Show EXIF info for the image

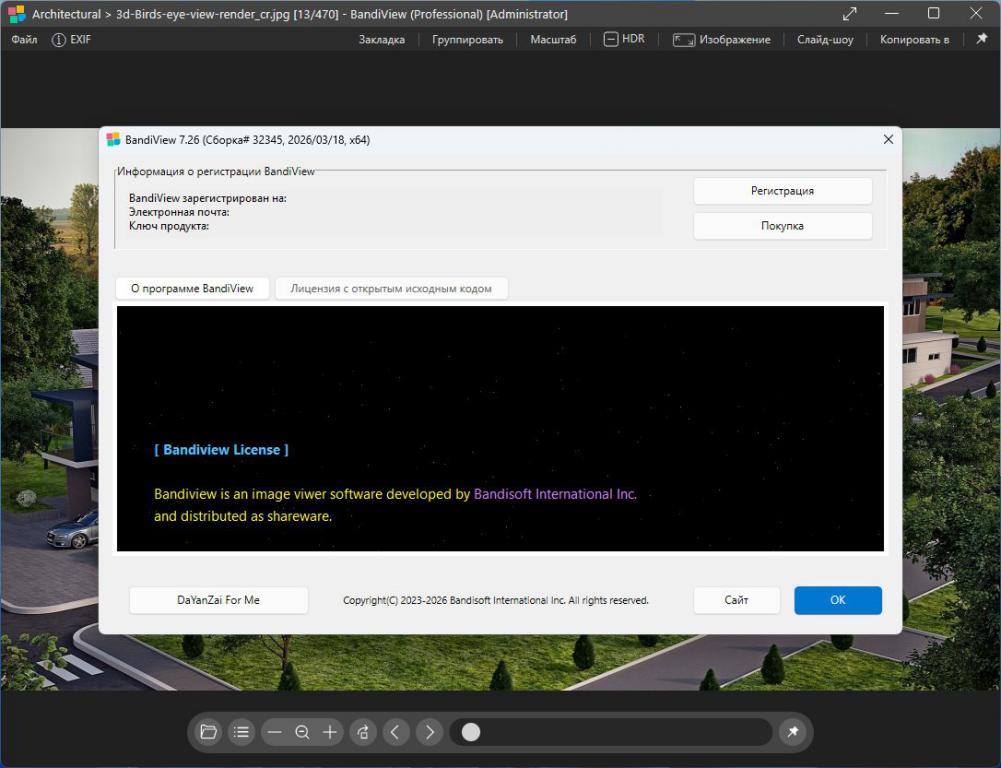[x=71, y=39]
